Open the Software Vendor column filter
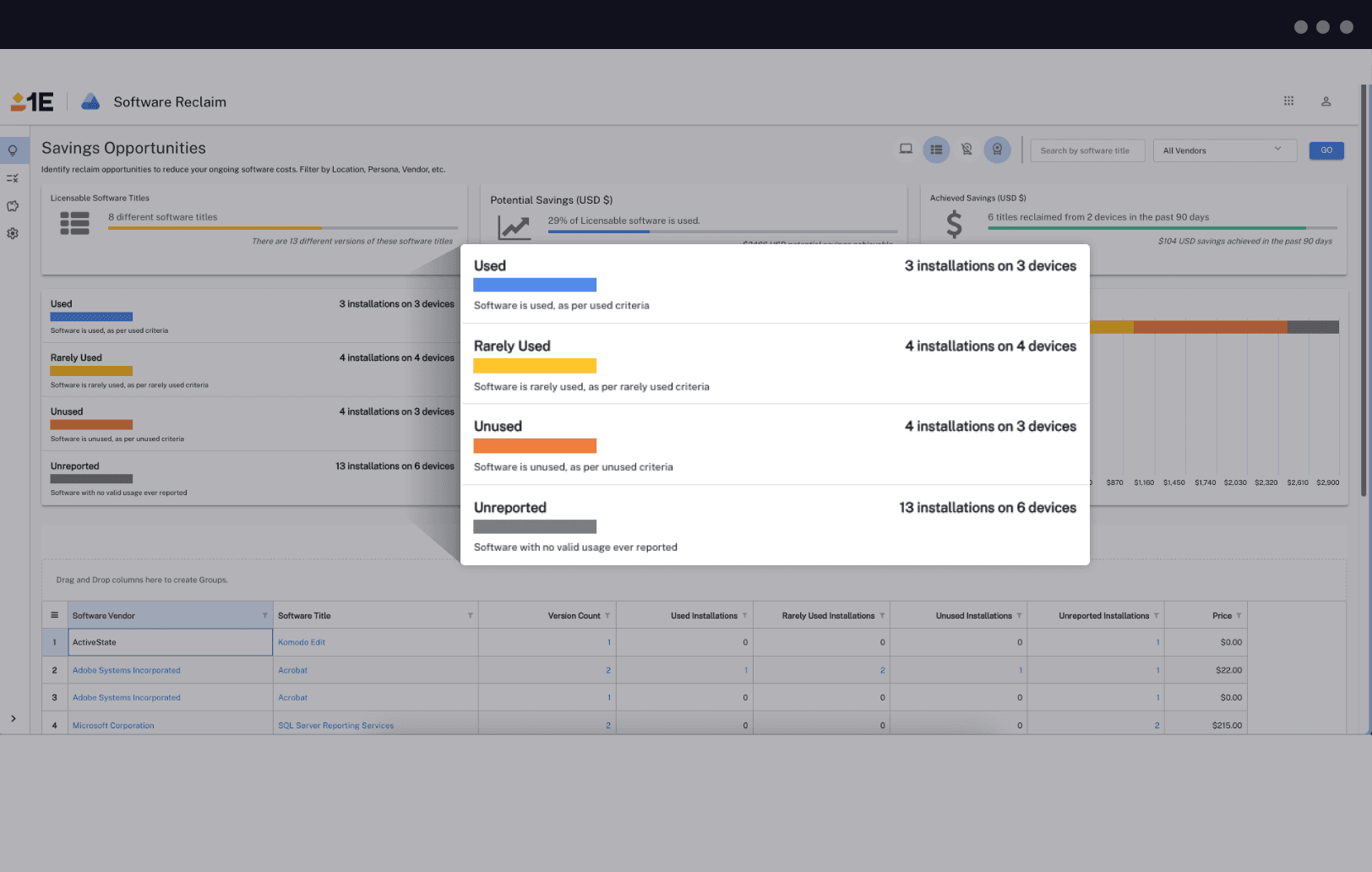 click(264, 616)
